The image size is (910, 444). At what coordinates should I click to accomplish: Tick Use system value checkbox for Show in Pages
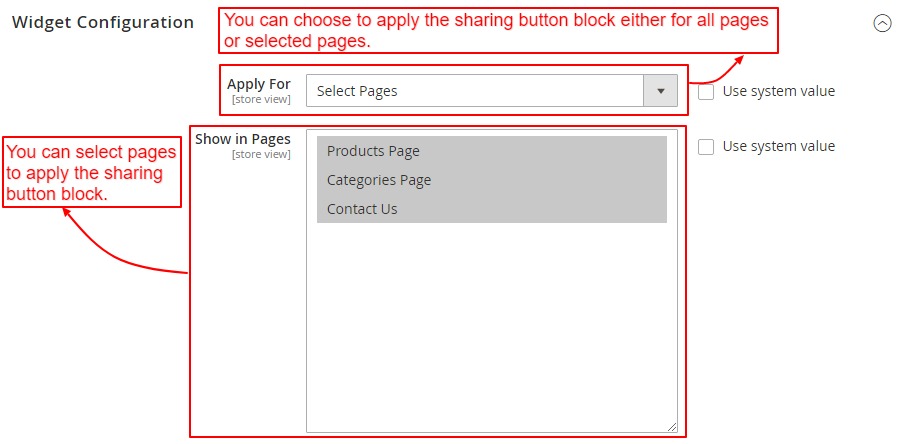[x=706, y=147]
